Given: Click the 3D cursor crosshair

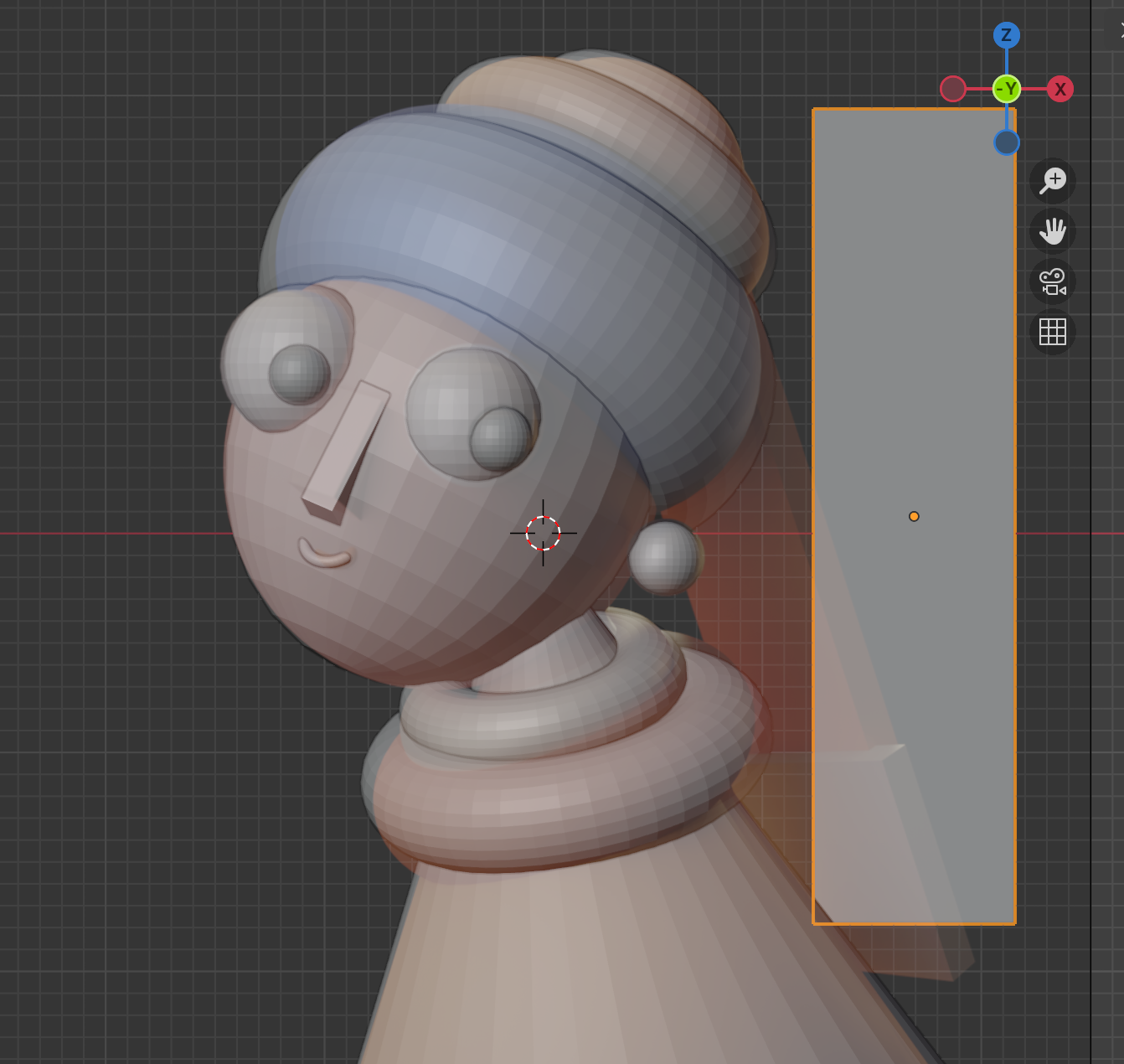Looking at the screenshot, I should [543, 533].
